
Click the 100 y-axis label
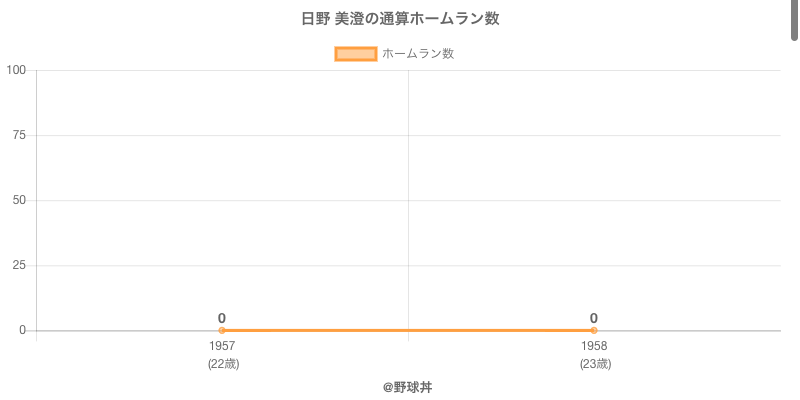(x=16, y=70)
